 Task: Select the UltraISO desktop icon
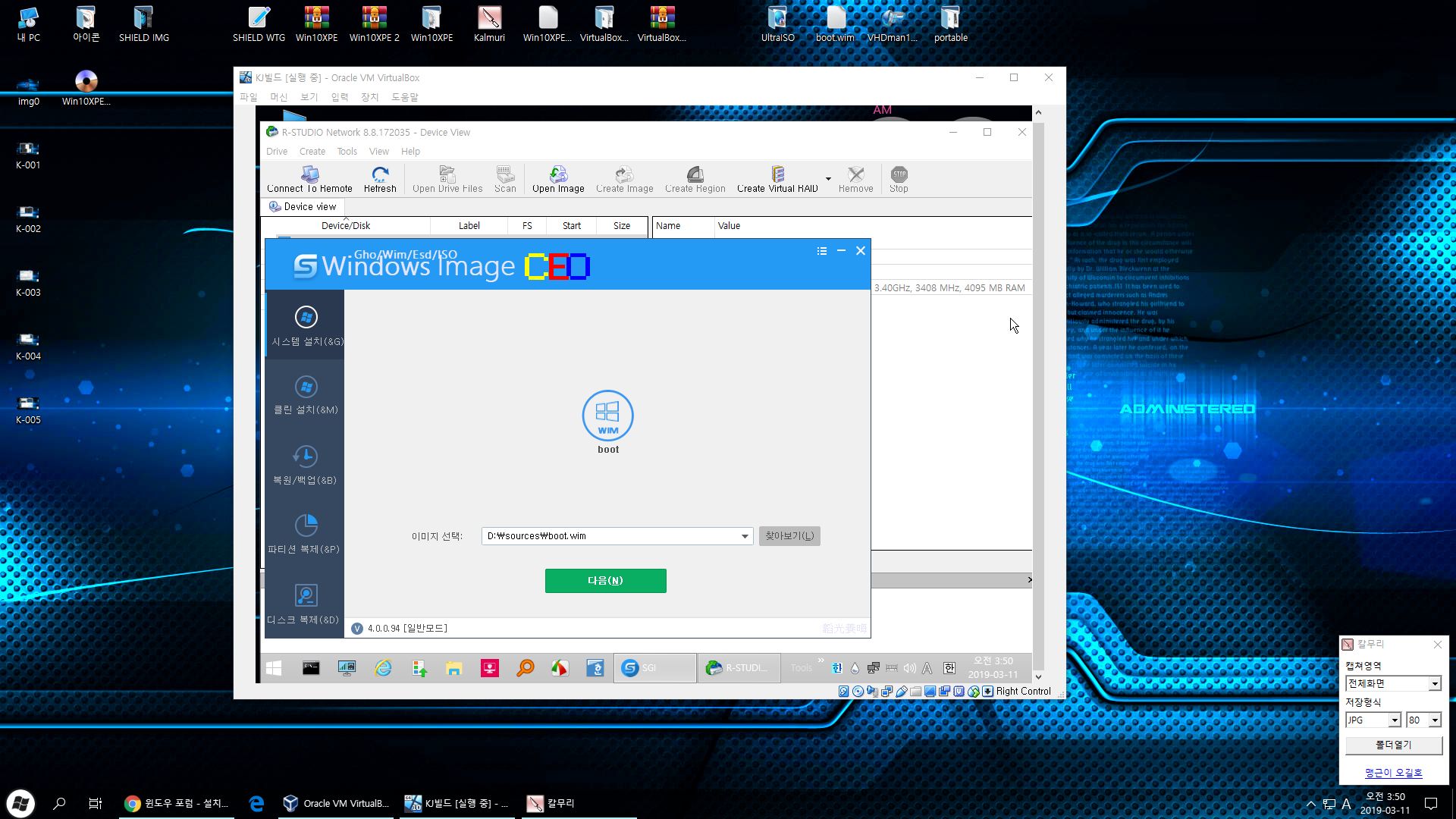tap(777, 24)
